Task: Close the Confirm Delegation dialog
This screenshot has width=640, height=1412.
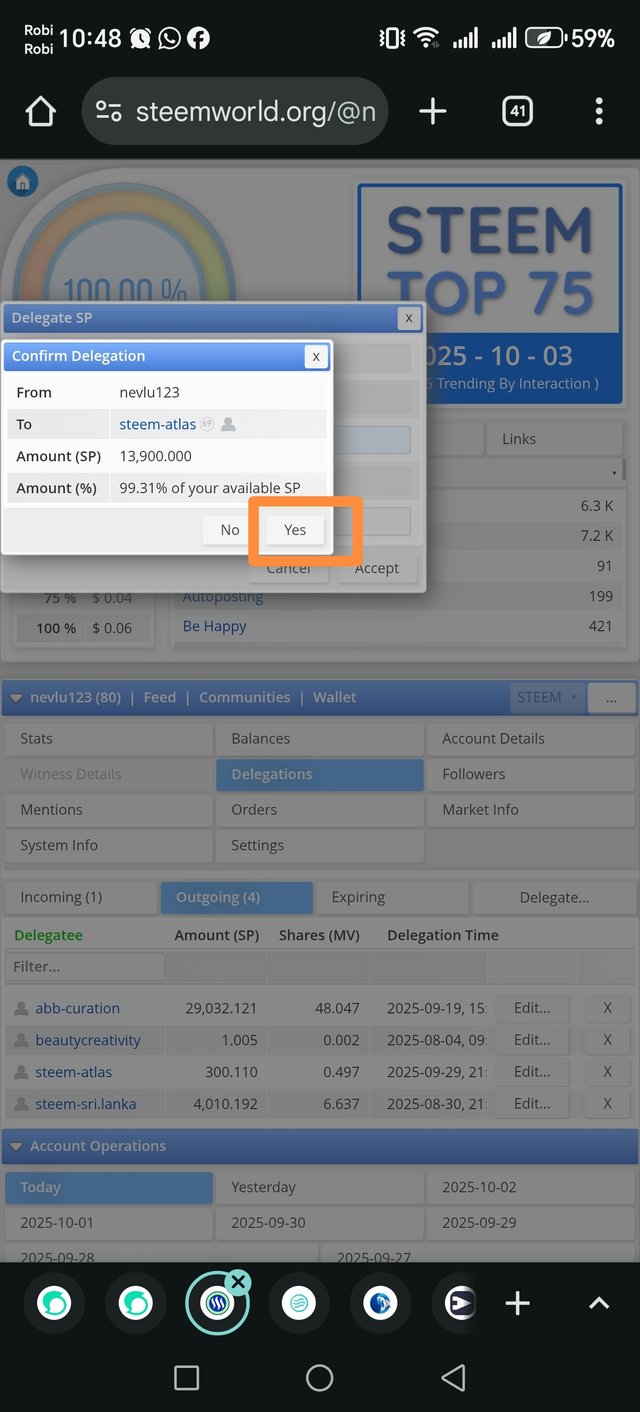Action: tap(316, 356)
